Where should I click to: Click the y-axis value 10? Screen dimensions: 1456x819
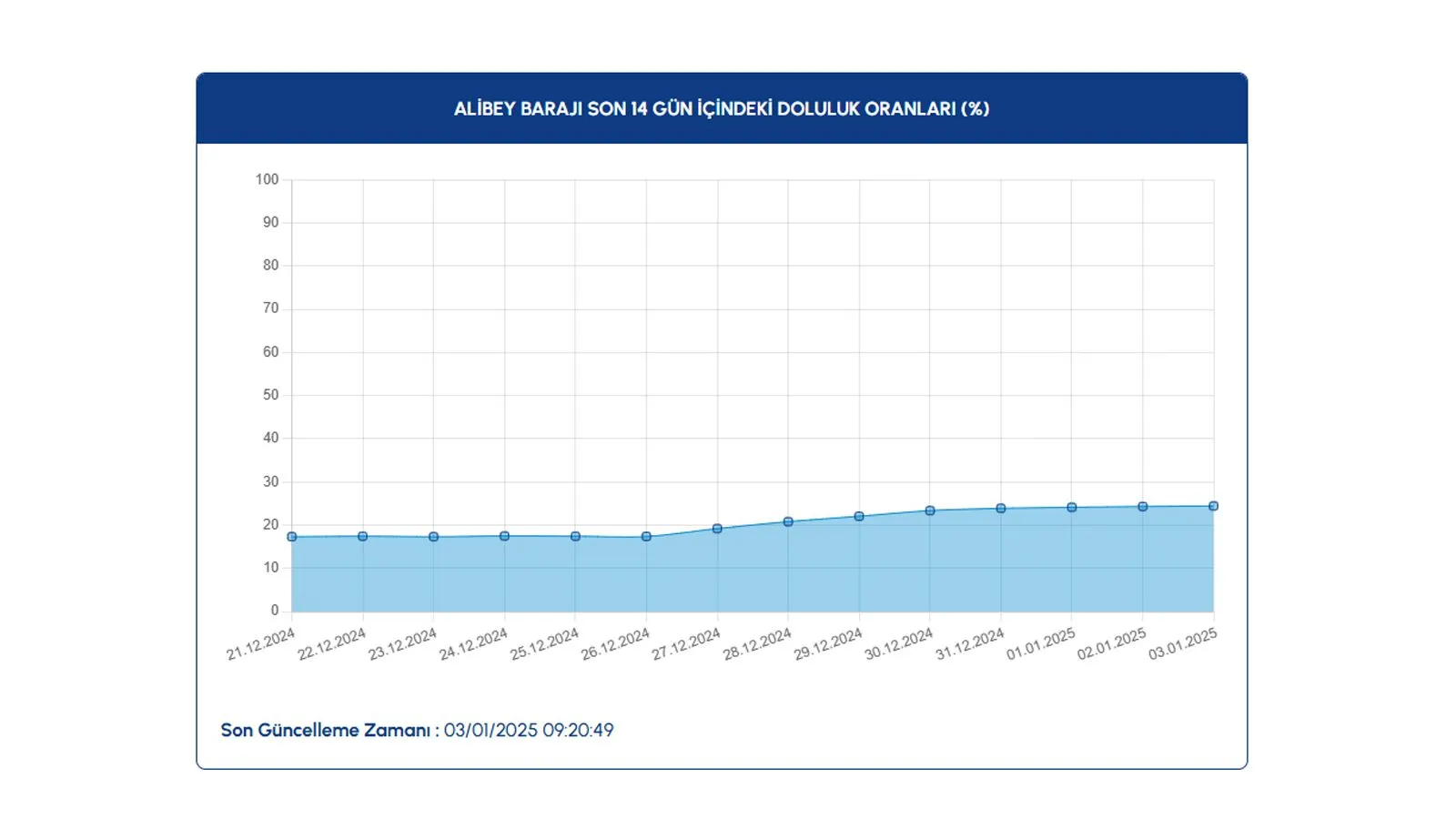coord(271,567)
